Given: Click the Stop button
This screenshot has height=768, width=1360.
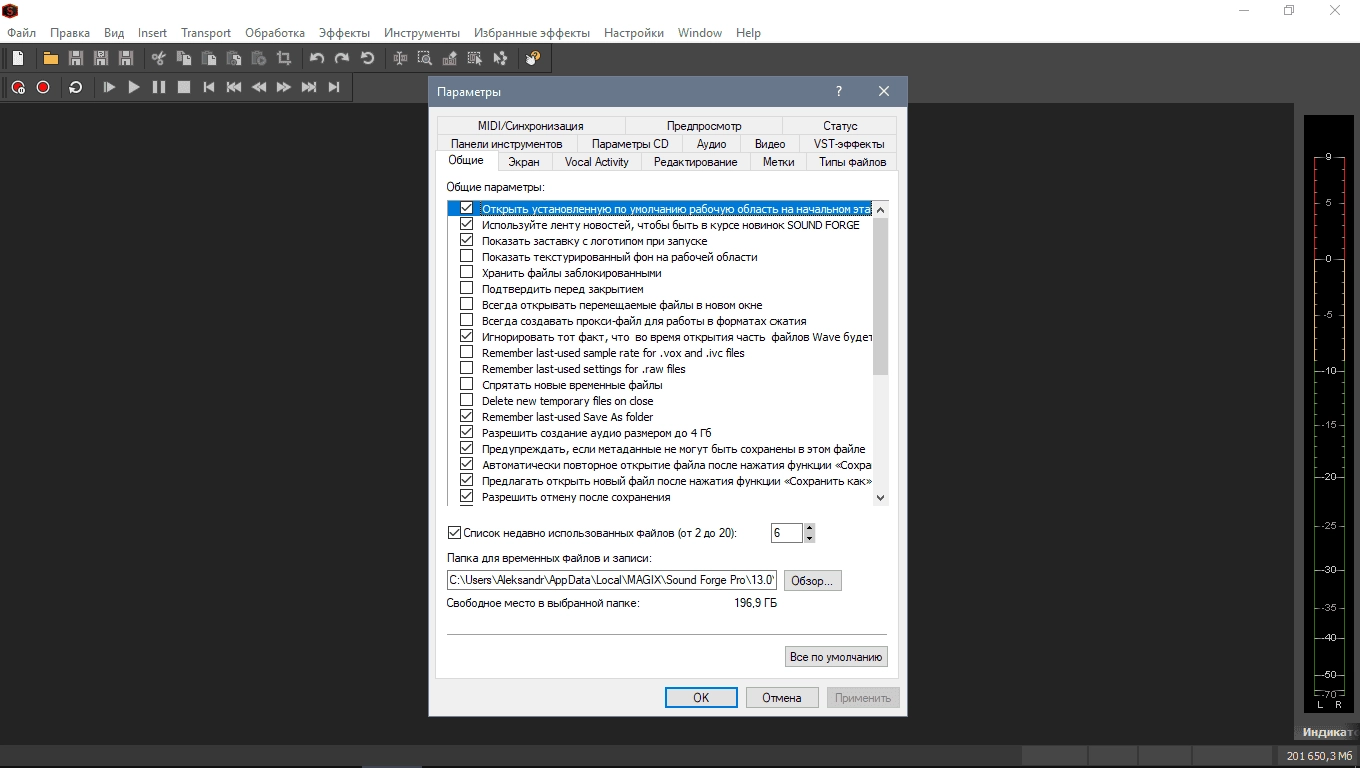Looking at the screenshot, I should (184, 87).
